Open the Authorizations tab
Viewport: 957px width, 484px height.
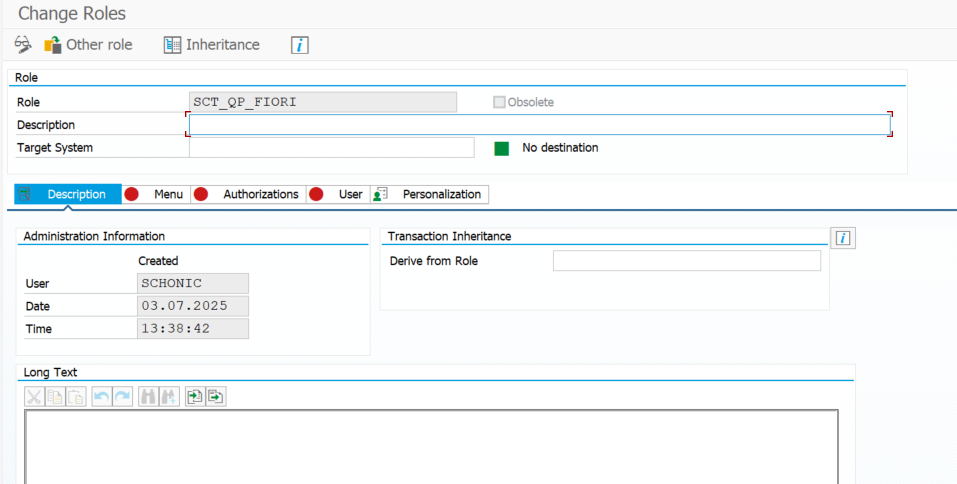(260, 194)
